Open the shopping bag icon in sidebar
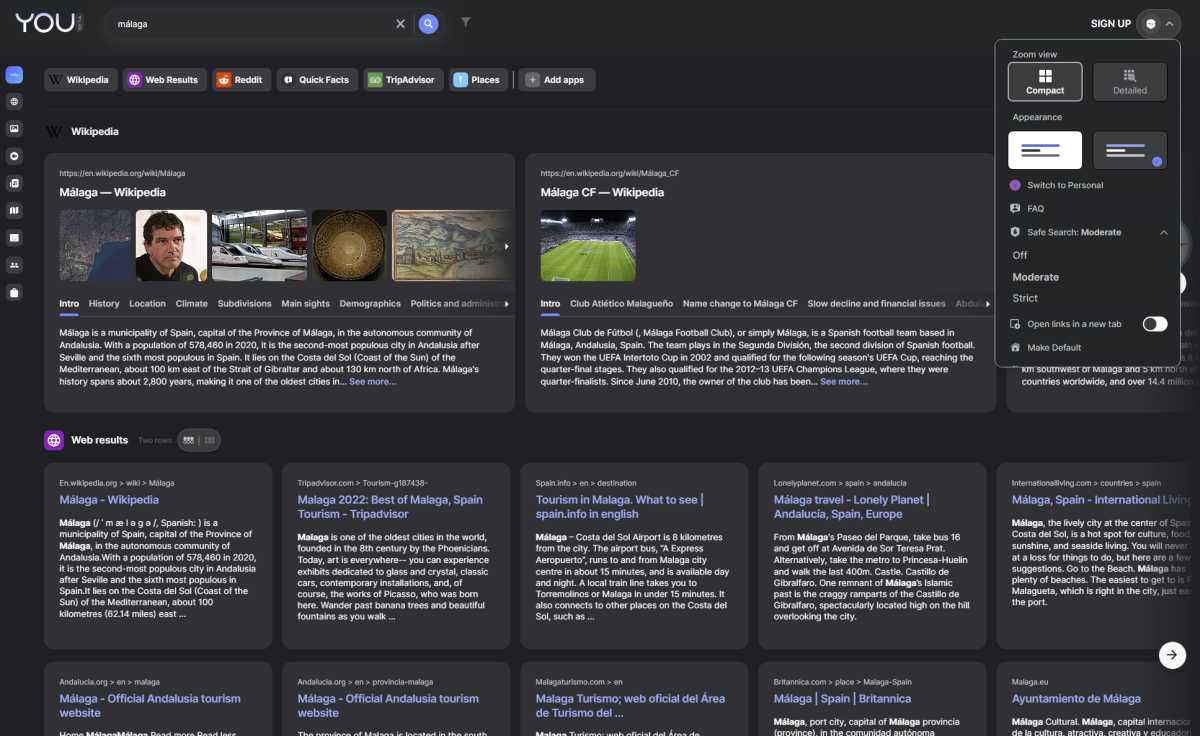This screenshot has height=736, width=1200. (14, 293)
